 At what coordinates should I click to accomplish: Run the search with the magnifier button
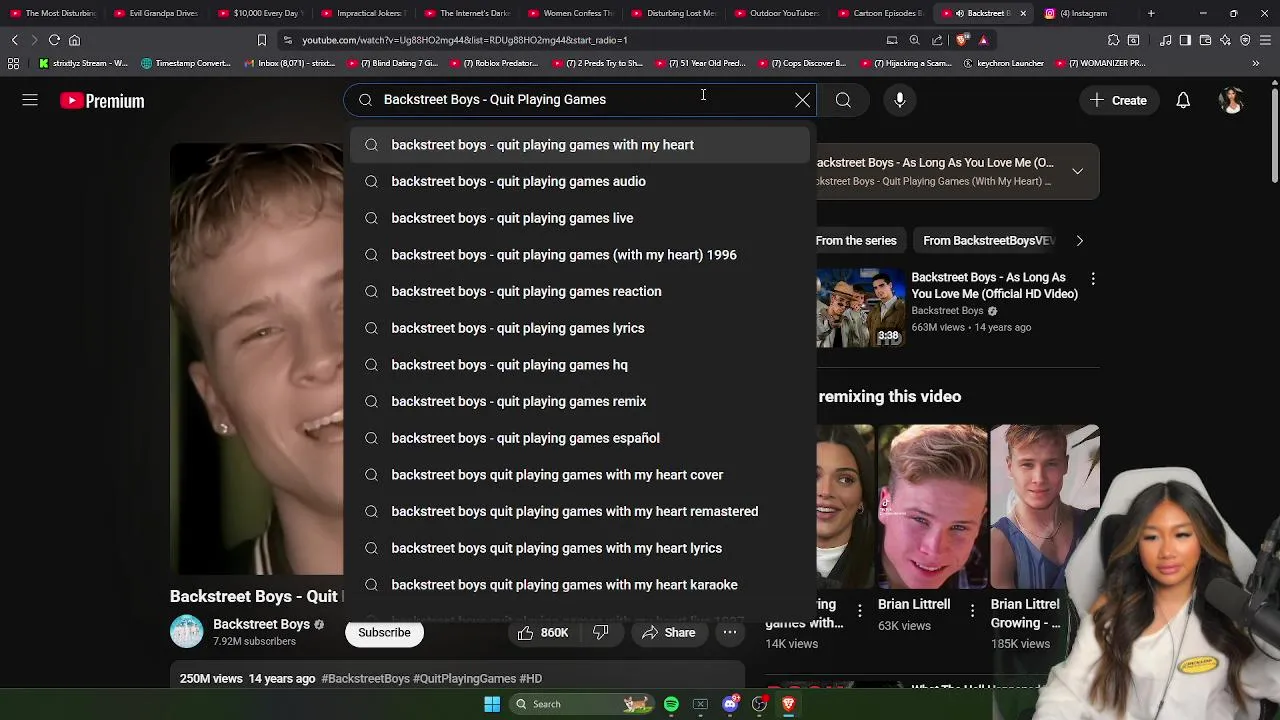tap(843, 100)
